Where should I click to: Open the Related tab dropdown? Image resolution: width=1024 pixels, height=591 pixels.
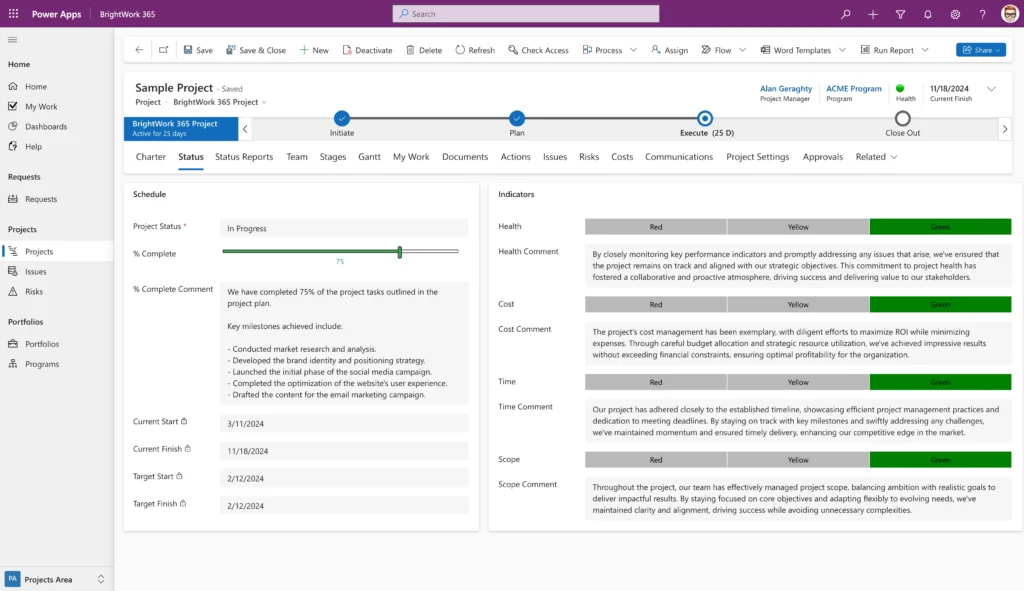pyautogui.click(x=876, y=157)
